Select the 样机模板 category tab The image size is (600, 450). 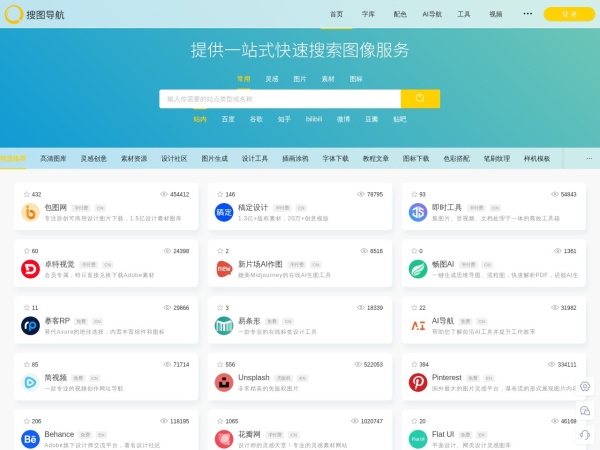click(537, 158)
